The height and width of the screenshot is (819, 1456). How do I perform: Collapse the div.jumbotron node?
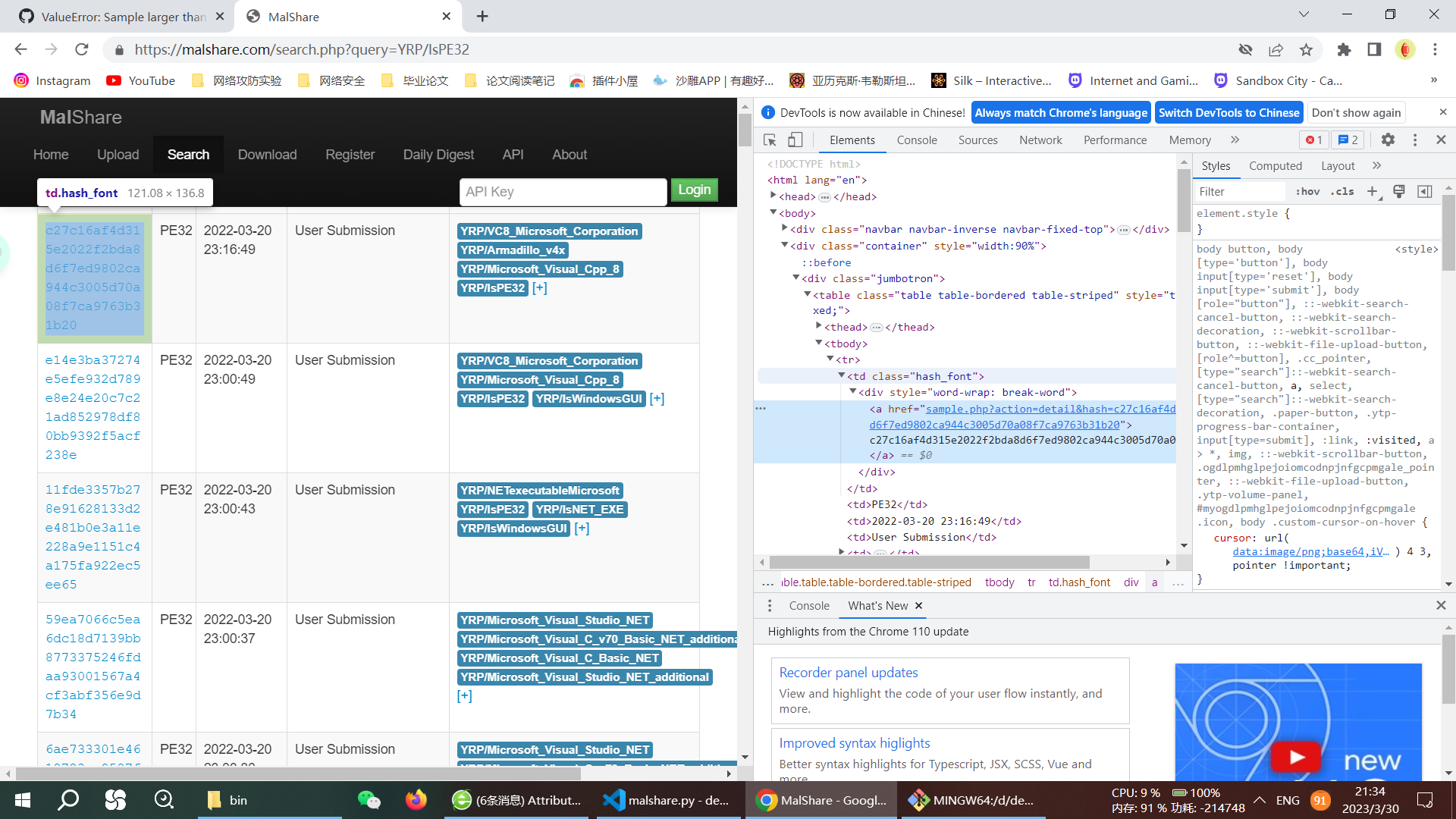(795, 278)
